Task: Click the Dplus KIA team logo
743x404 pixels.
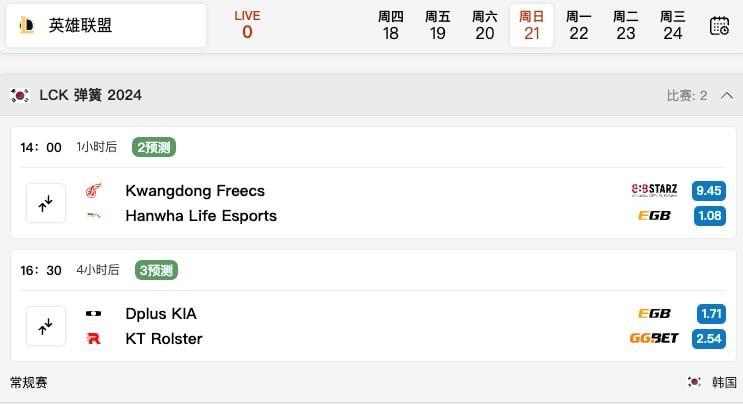Action: (x=94, y=313)
